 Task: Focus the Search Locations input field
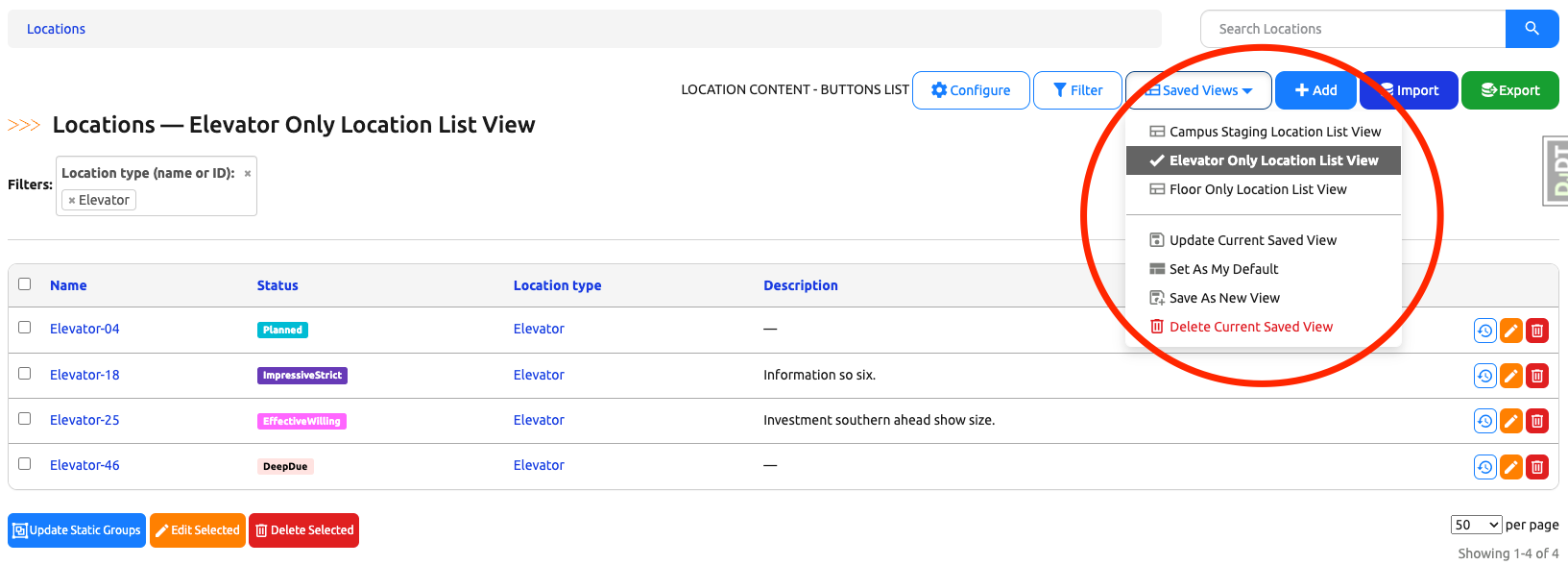click(1353, 29)
